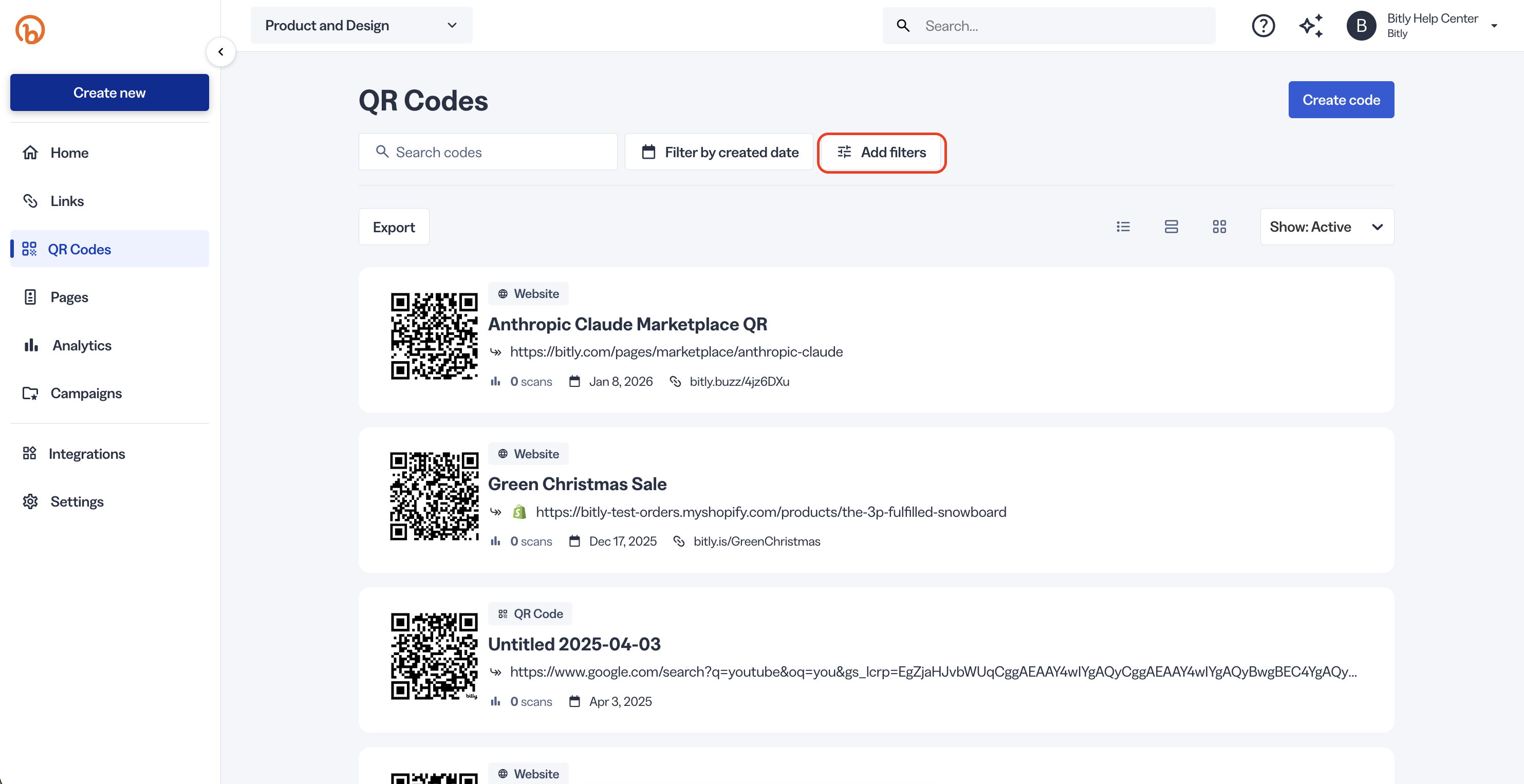Open Links in the sidebar
This screenshot has height=784, width=1524.
109,201
